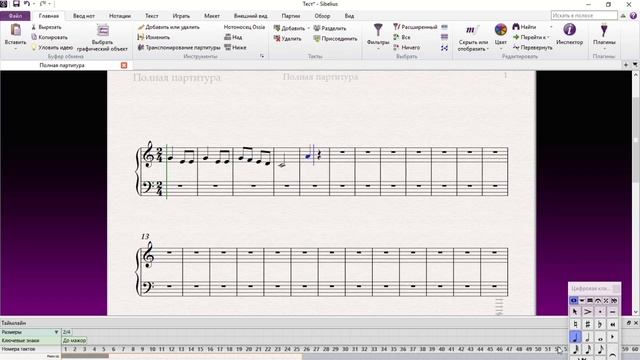Switch to the Ввод нот tab

click(84, 16)
